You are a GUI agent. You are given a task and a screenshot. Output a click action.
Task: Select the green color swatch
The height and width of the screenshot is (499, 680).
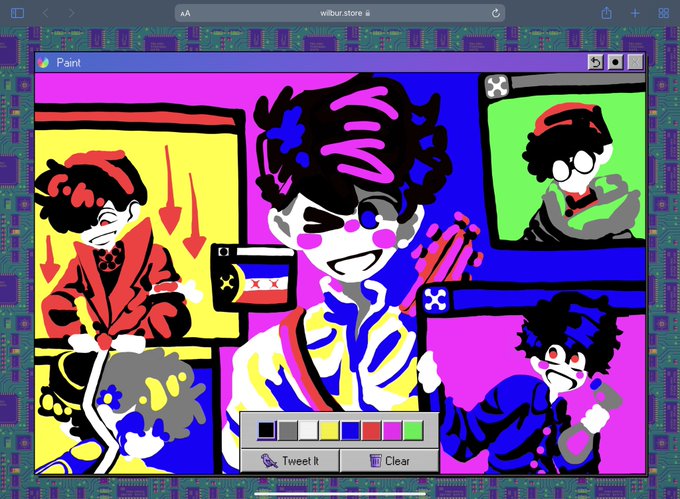click(x=413, y=430)
